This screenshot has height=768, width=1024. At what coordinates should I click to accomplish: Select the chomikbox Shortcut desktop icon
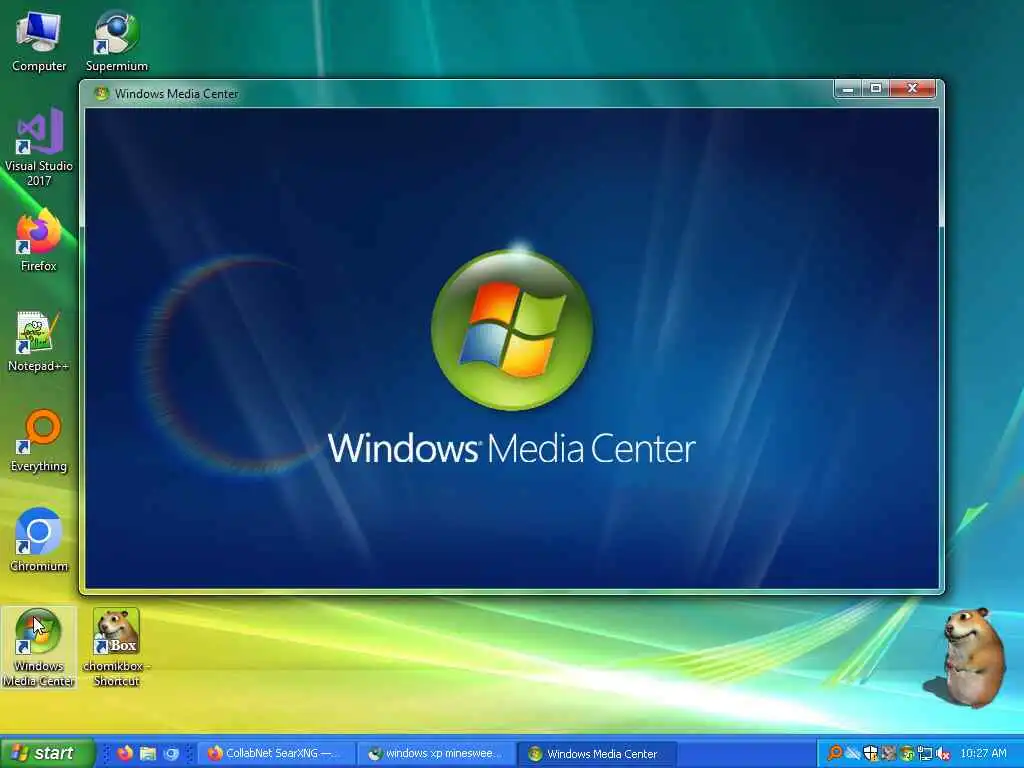coord(116,647)
